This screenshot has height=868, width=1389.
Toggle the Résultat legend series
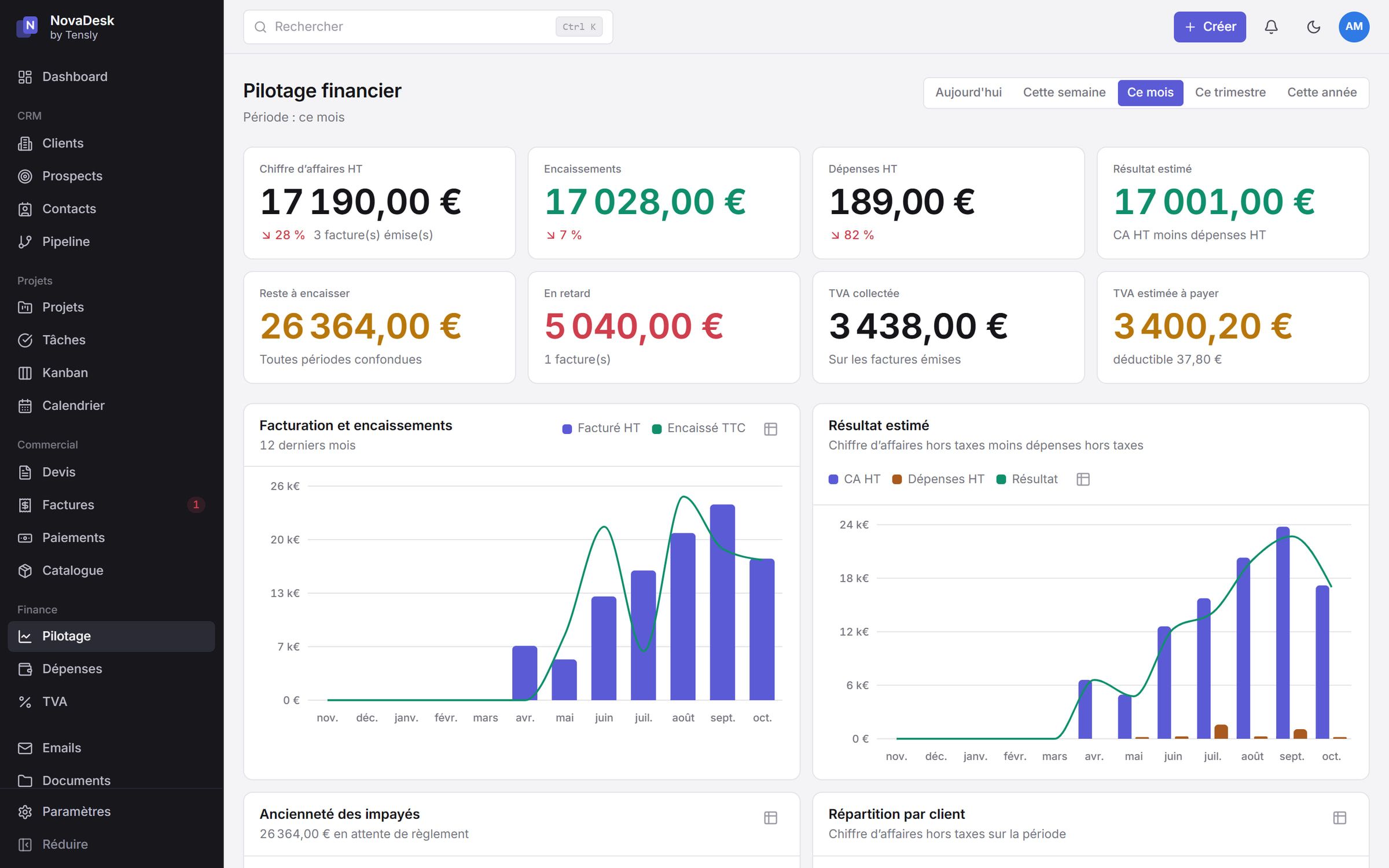click(x=1027, y=479)
